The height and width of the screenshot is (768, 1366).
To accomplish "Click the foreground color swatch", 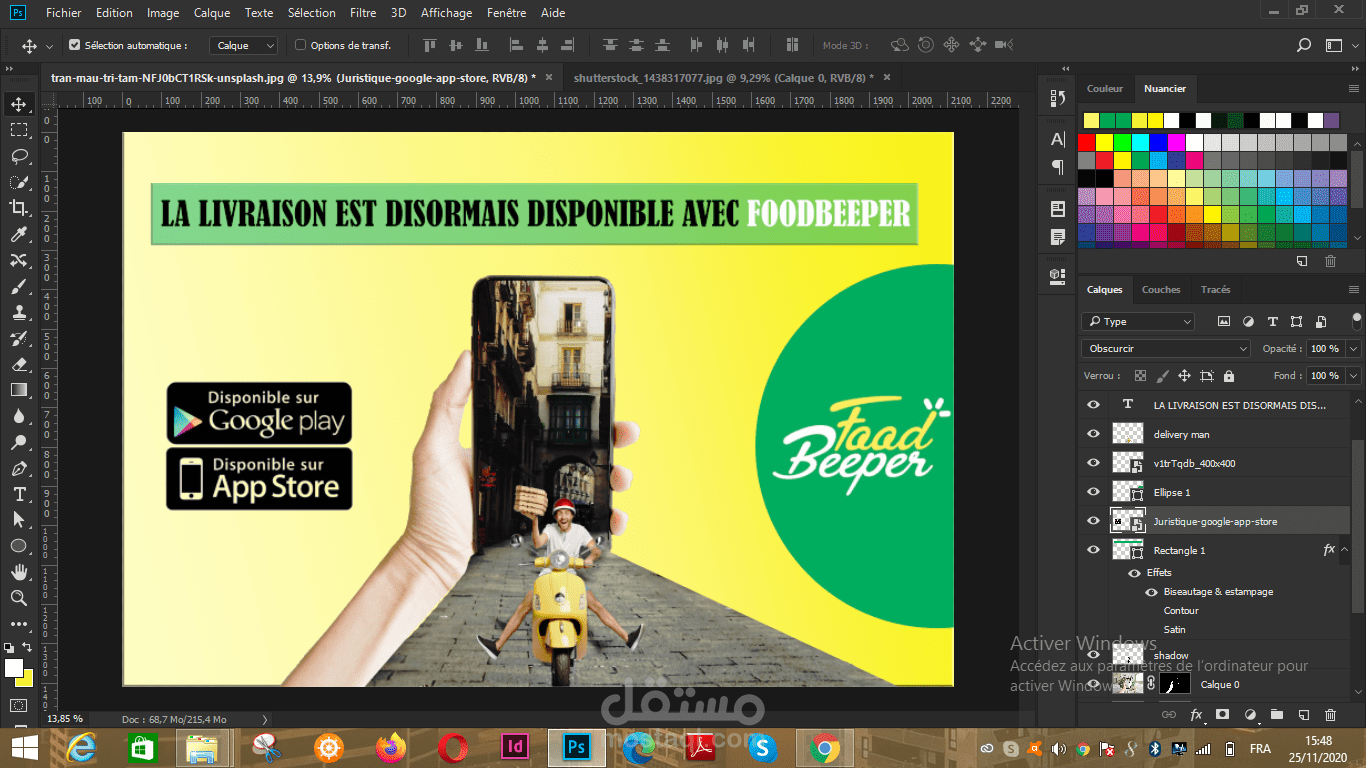I will 13,668.
